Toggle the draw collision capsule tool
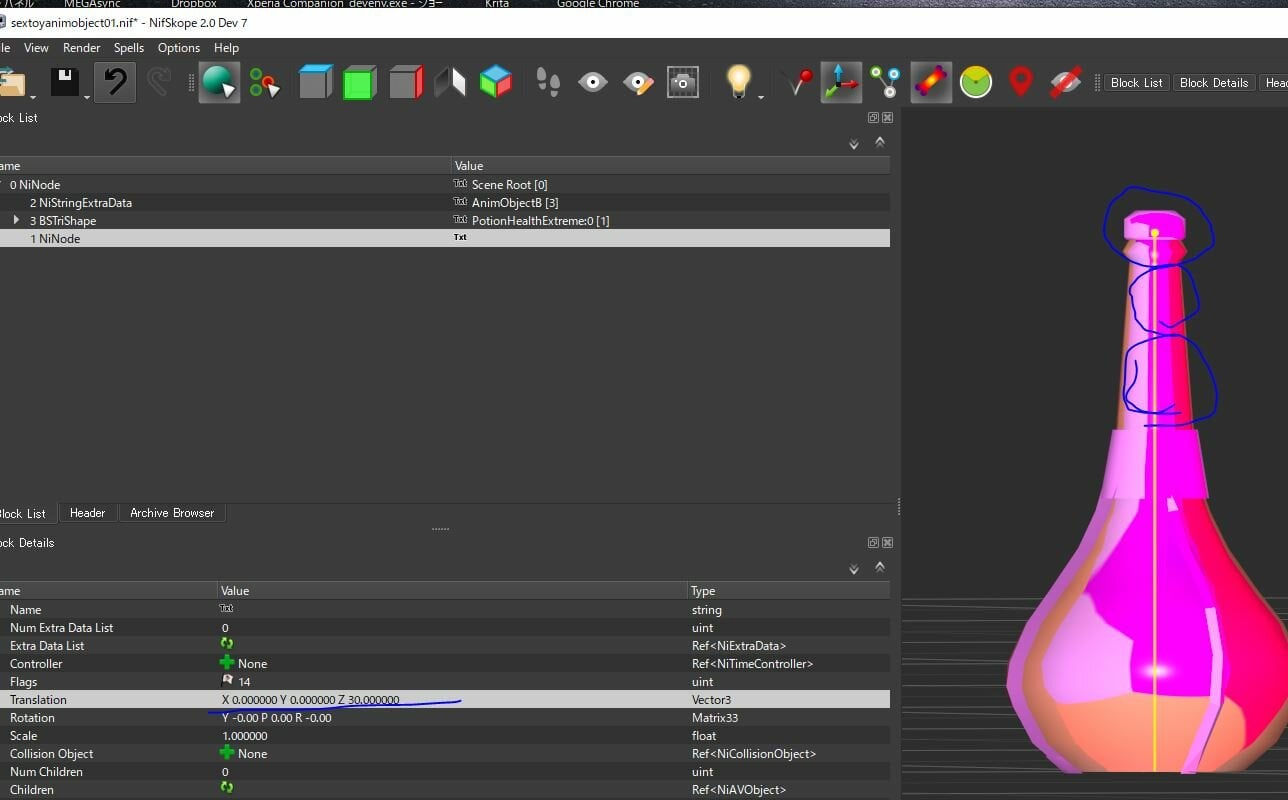This screenshot has height=800, width=1288. 931,82
